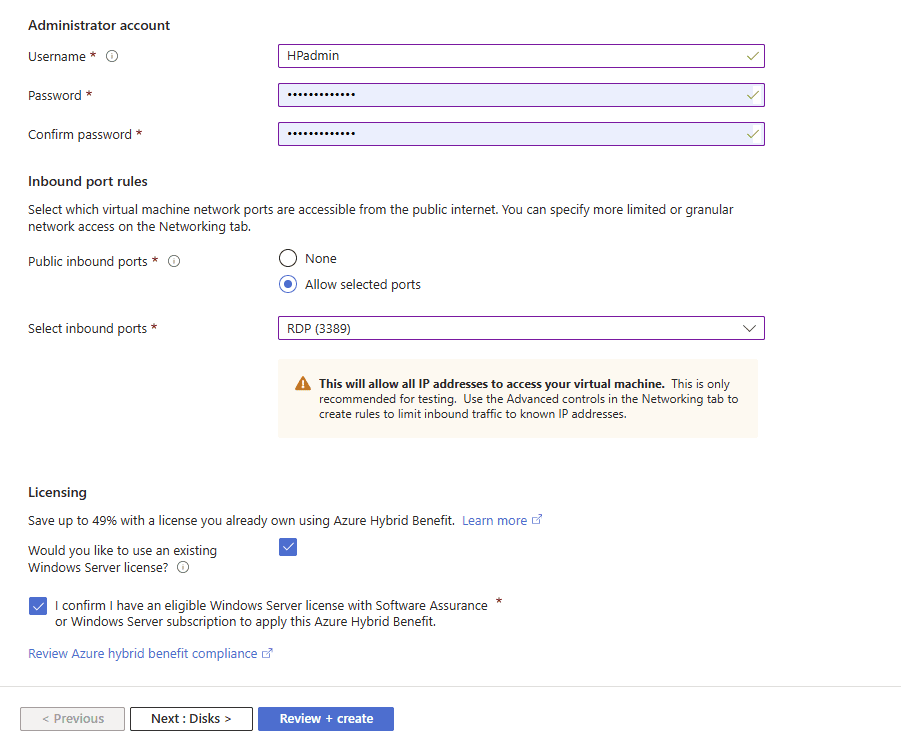Click the Public inbound ports info icon
This screenshot has height=741, width=901.
(174, 262)
